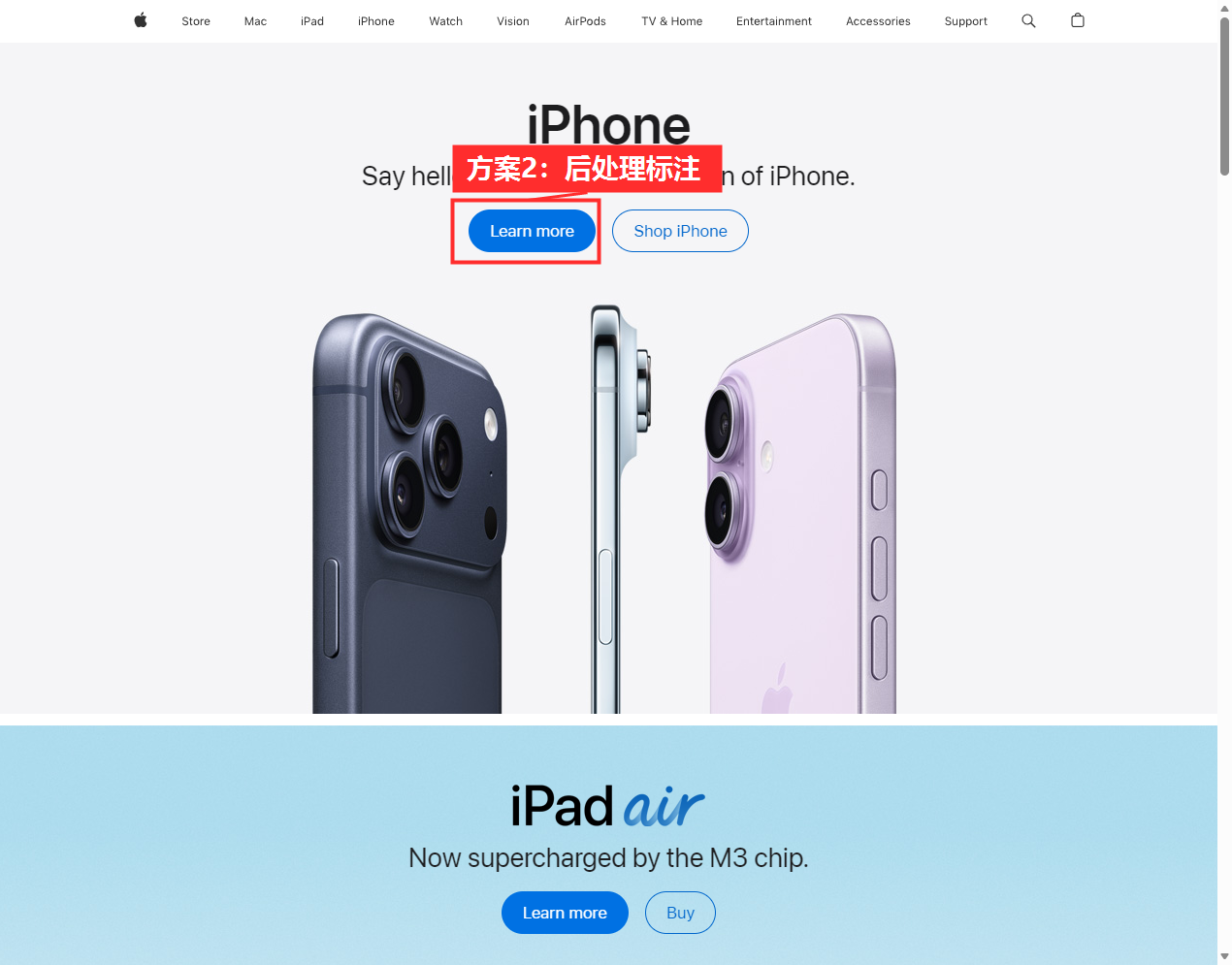1232x965 pixels.
Task: Click Learn more under iPhone heading
Action: 532,231
